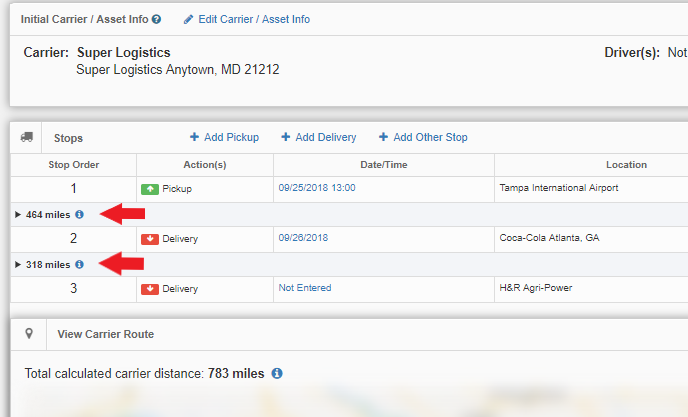Click the Stop Order column header
688x417 pixels.
point(74,164)
